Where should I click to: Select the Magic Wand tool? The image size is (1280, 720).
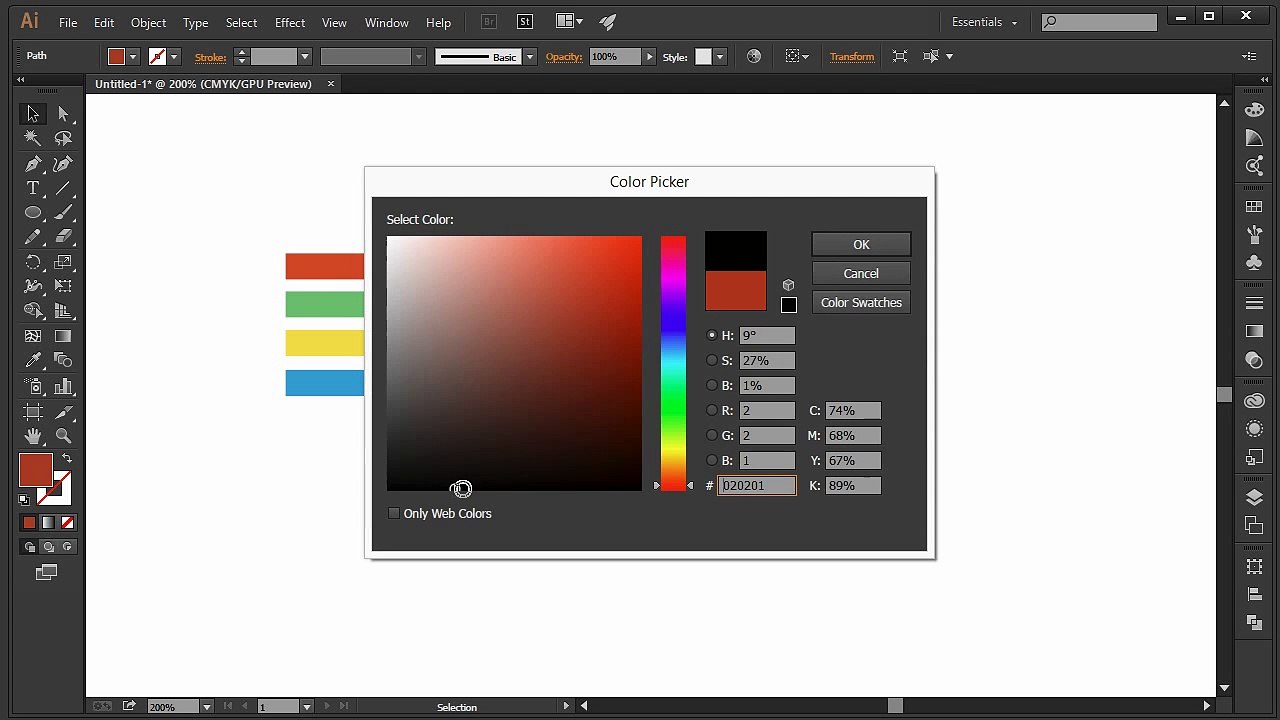[x=33, y=139]
